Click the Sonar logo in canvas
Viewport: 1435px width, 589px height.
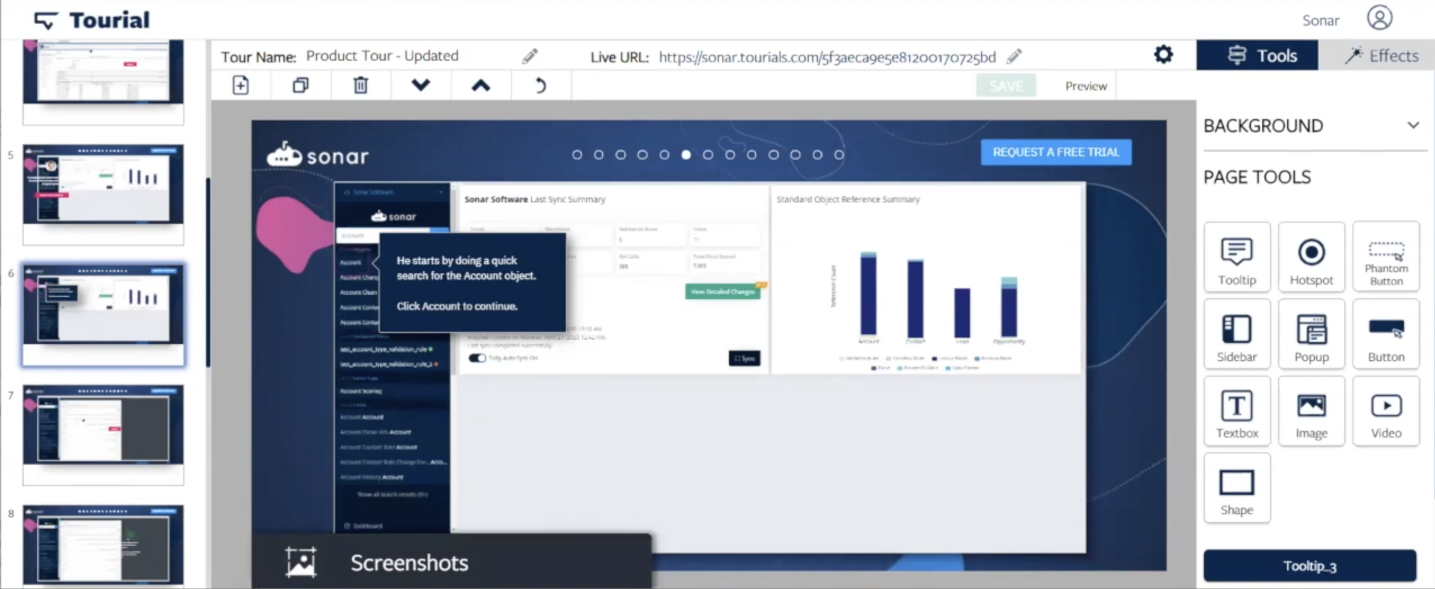tap(317, 155)
